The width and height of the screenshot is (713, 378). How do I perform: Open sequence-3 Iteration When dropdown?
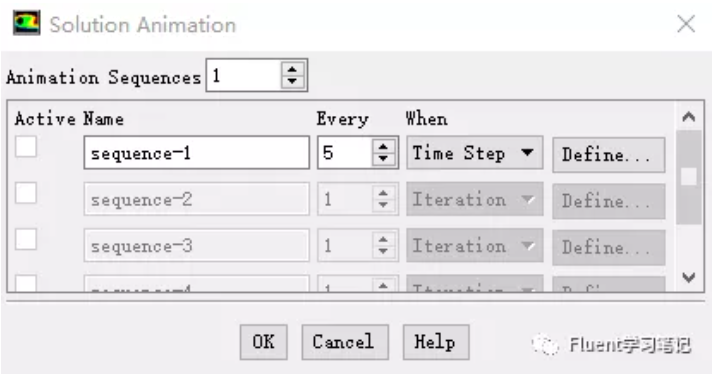coord(474,246)
